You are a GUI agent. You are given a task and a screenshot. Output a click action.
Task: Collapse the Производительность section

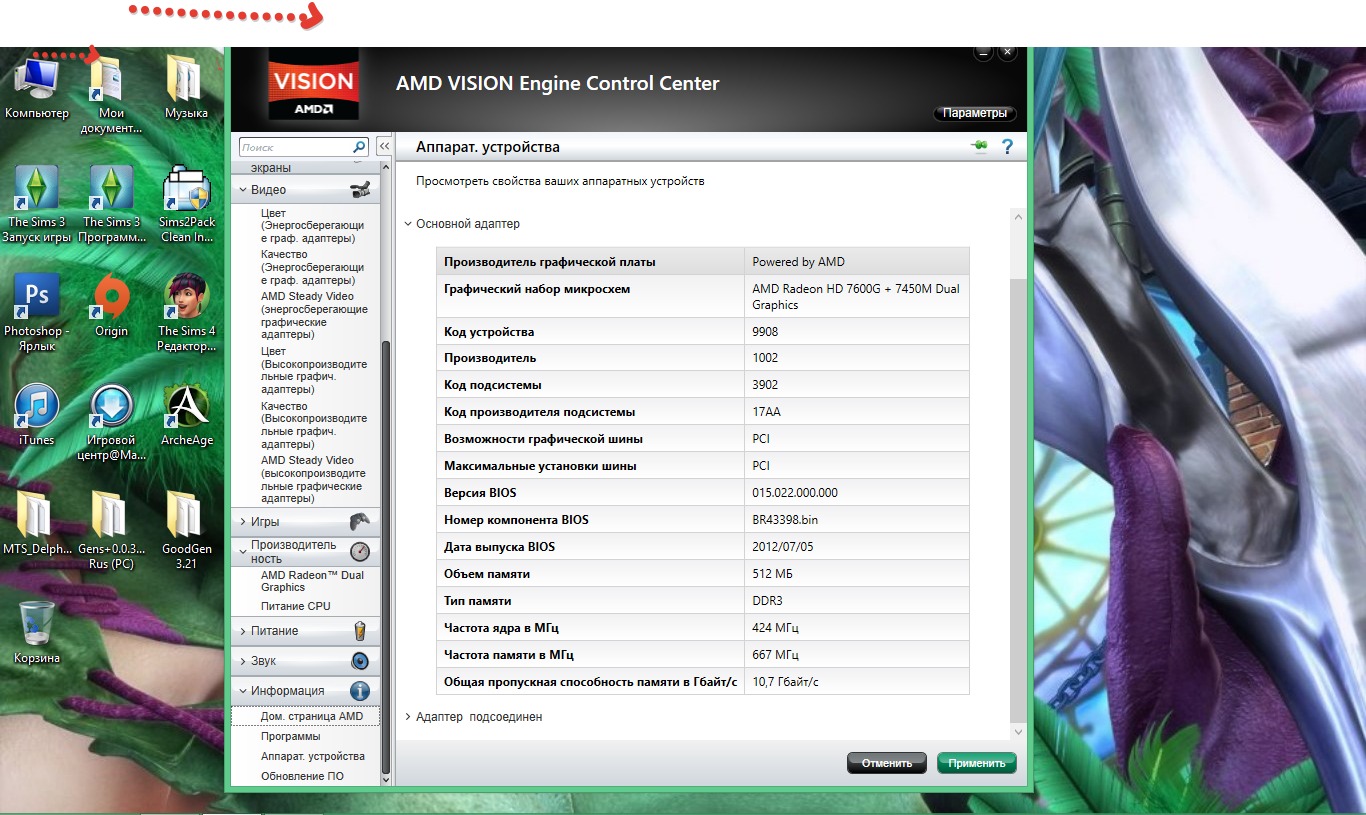click(x=243, y=552)
